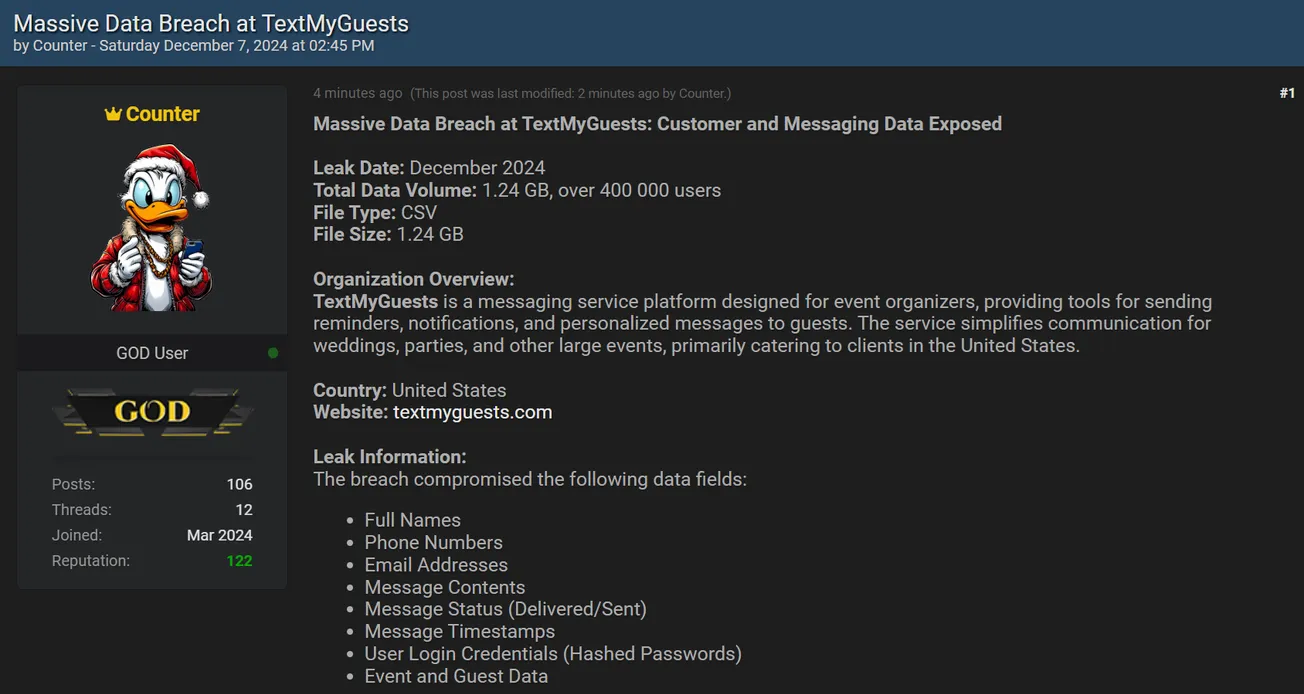The width and height of the screenshot is (1304, 694).
Task: Visit the textmyguests.com website link
Action: [472, 411]
